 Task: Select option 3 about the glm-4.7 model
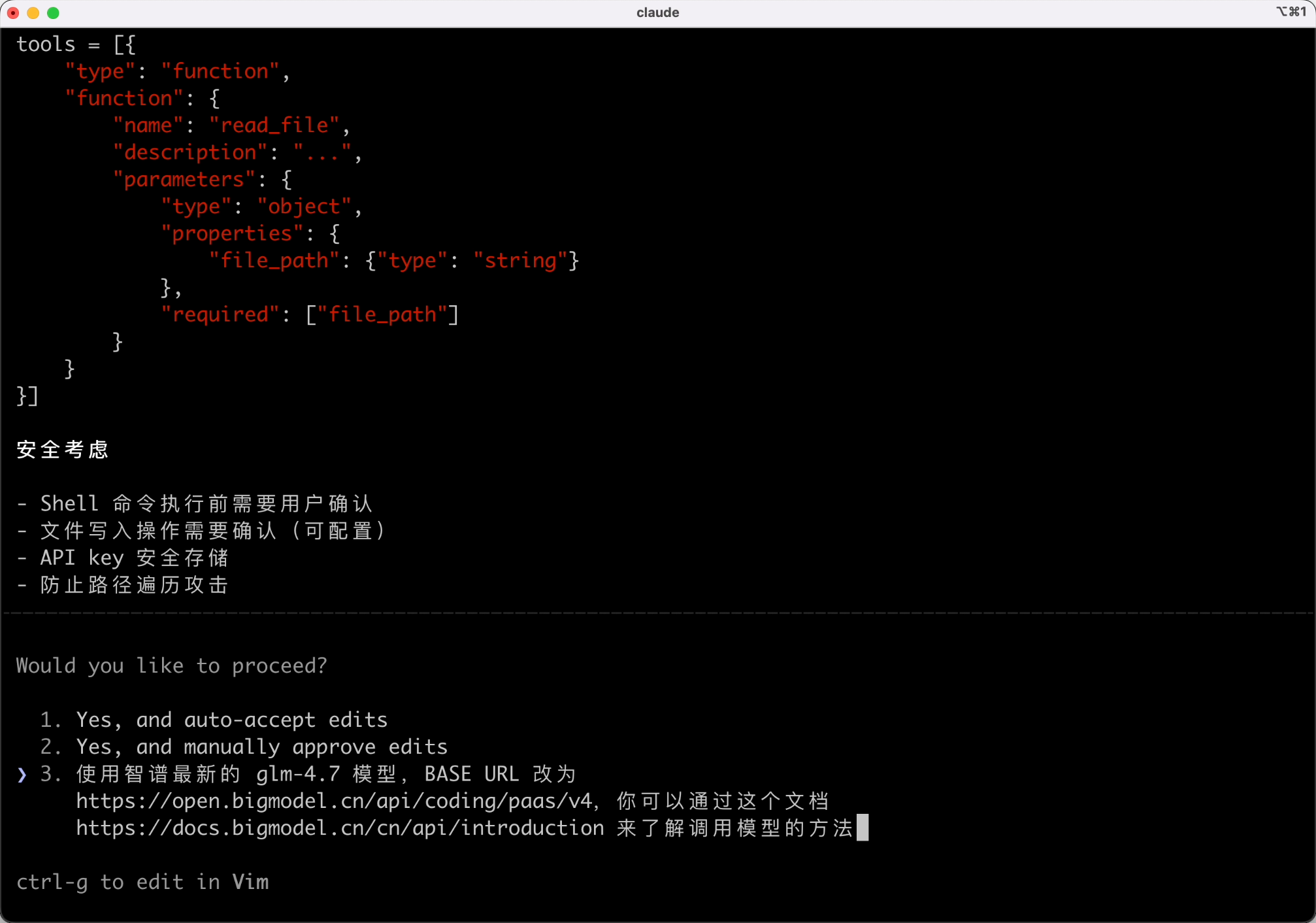coord(325,775)
